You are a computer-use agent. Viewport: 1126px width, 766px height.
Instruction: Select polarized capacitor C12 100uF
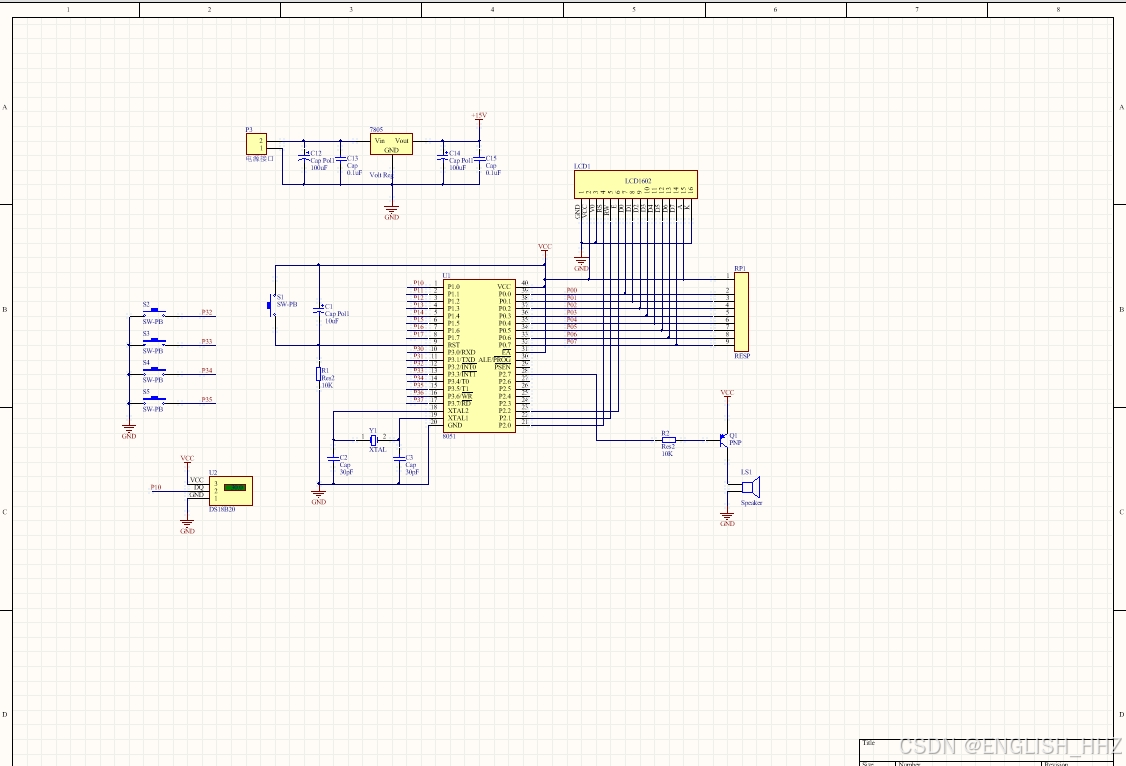point(304,156)
